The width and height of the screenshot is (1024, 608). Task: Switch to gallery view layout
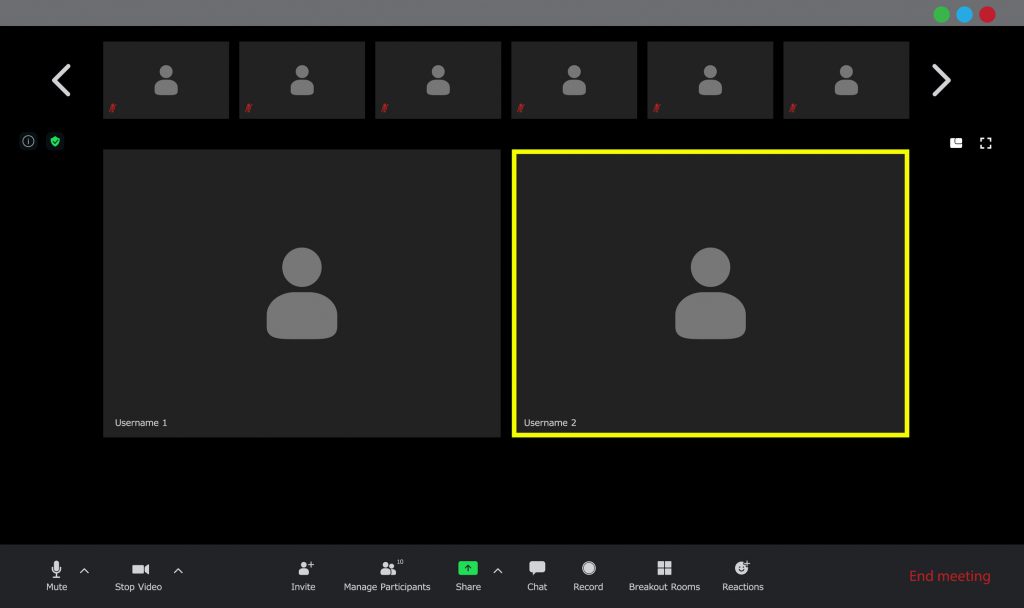pos(956,142)
